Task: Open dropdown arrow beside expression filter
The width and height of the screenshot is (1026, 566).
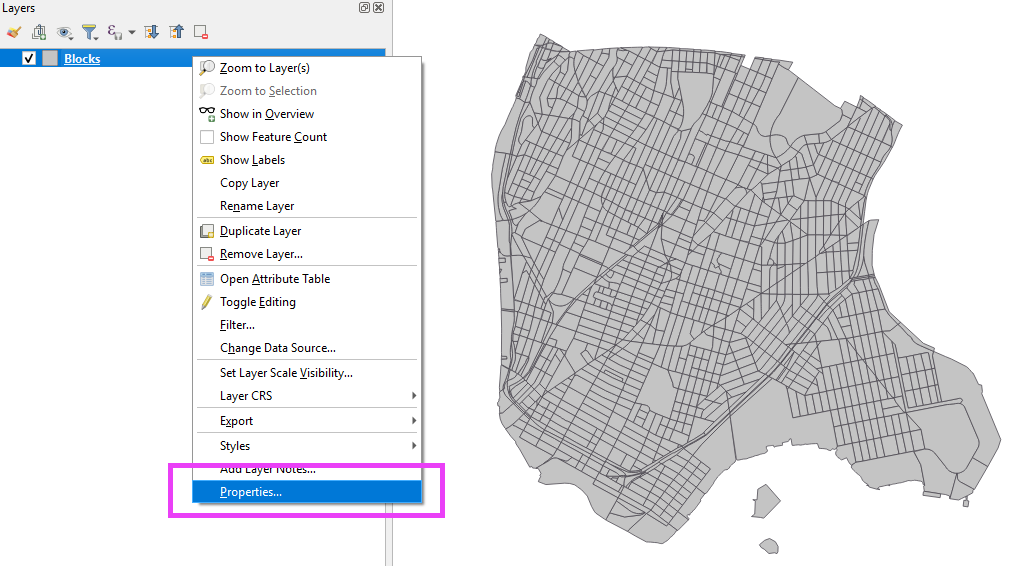Action: tap(132, 32)
